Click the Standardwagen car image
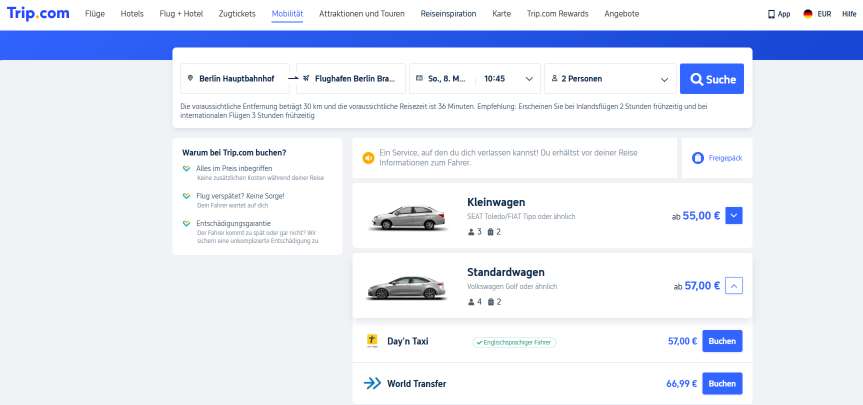The height and width of the screenshot is (405, 863). coord(407,287)
